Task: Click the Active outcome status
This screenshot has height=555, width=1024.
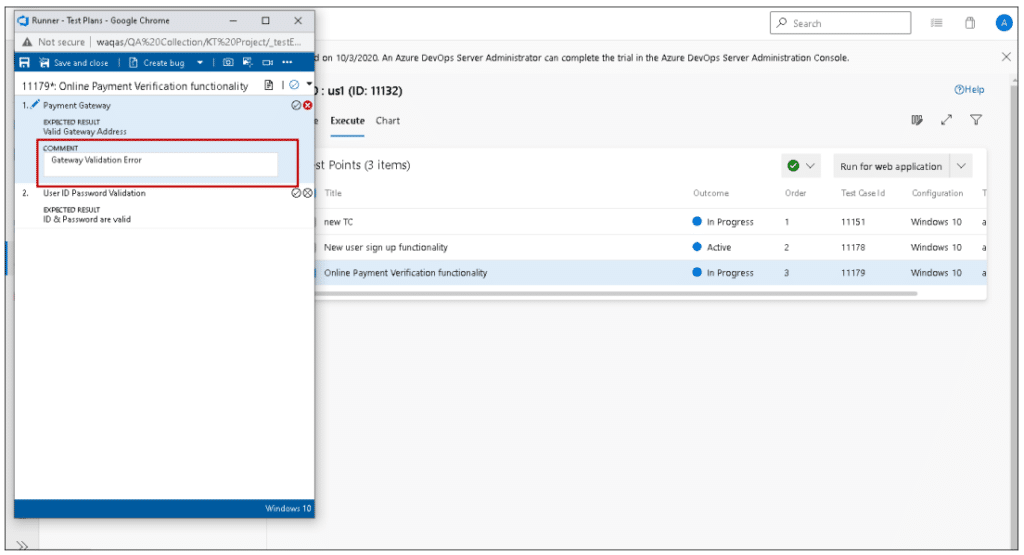Action: coord(712,247)
